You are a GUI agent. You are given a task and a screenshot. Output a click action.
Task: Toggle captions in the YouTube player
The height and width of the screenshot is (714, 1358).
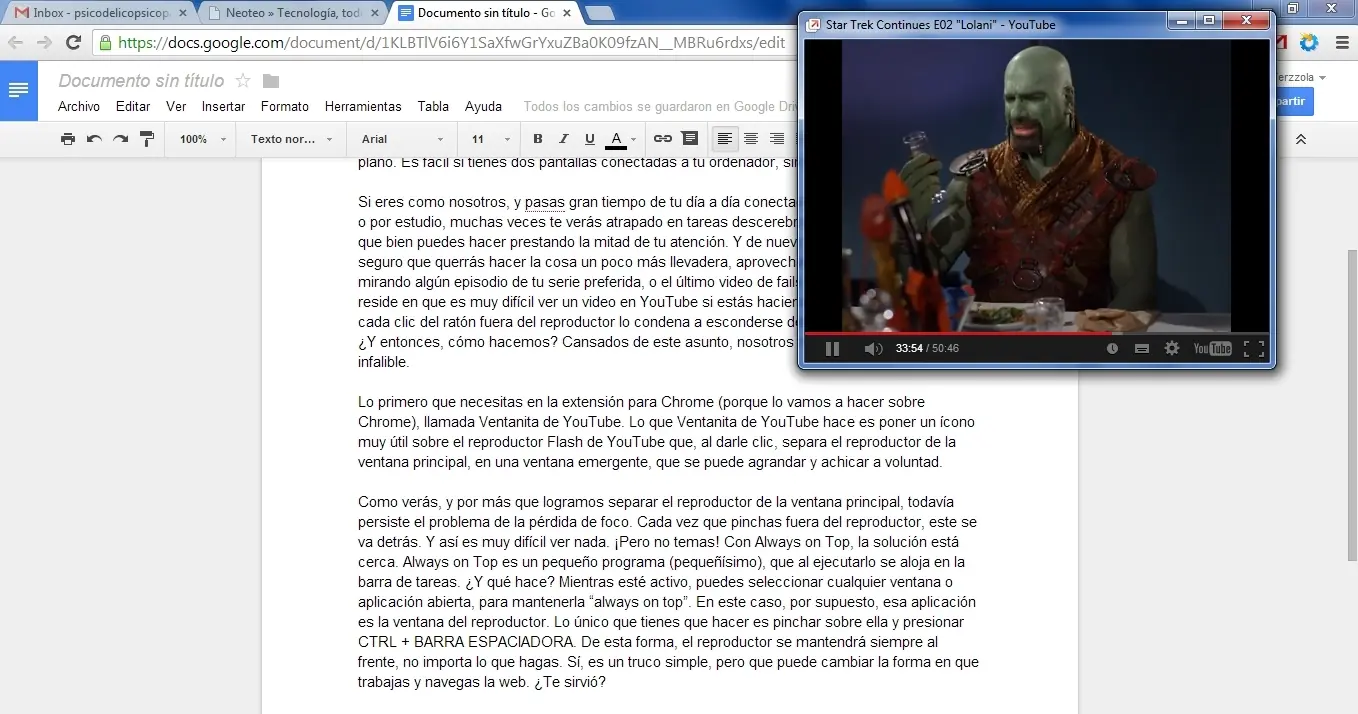[1142, 348]
